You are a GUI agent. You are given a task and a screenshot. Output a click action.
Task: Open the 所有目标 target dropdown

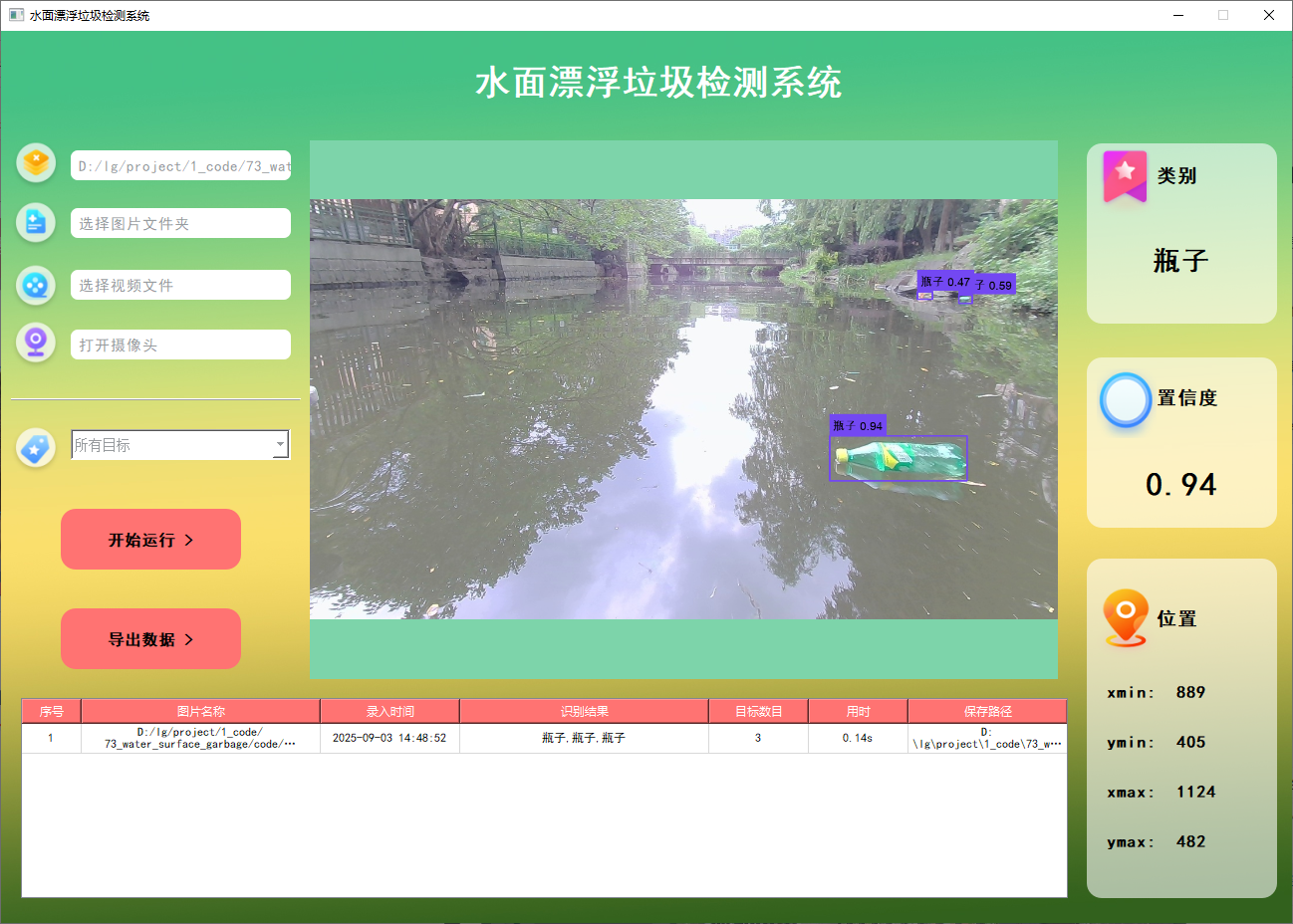[x=180, y=445]
